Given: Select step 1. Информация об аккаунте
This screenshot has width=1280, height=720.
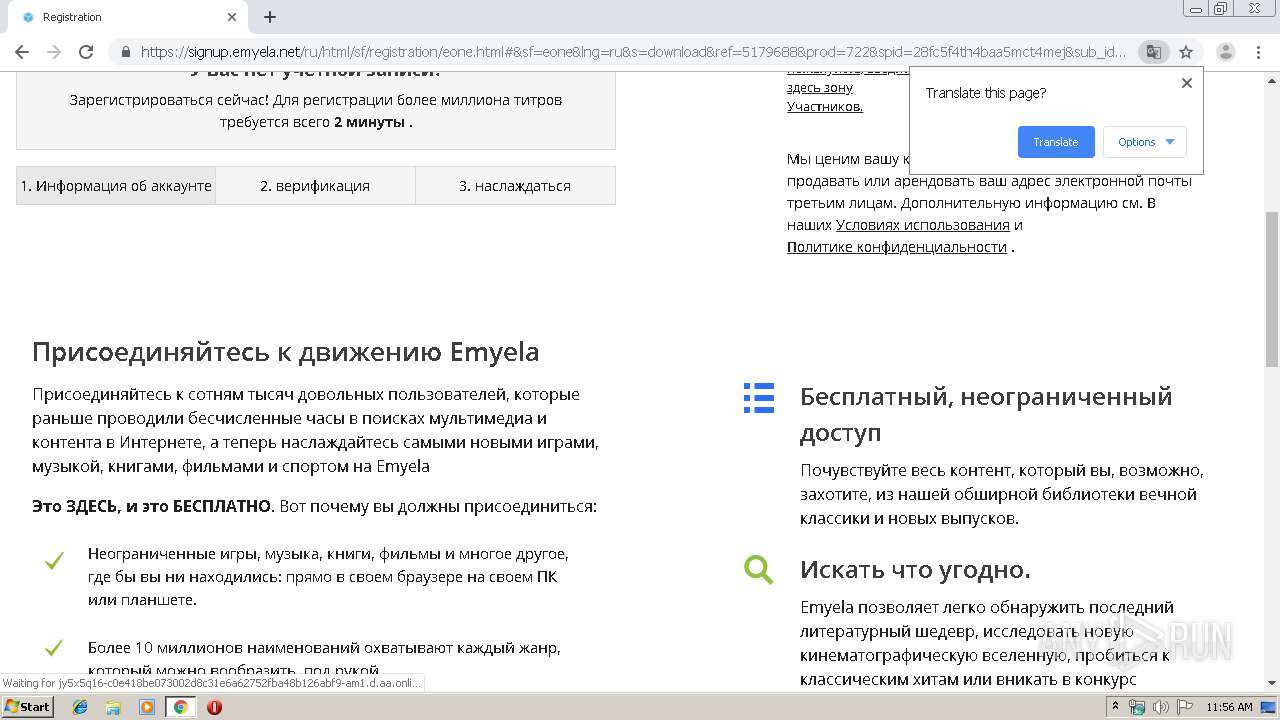Looking at the screenshot, I should pyautogui.click(x=116, y=186).
